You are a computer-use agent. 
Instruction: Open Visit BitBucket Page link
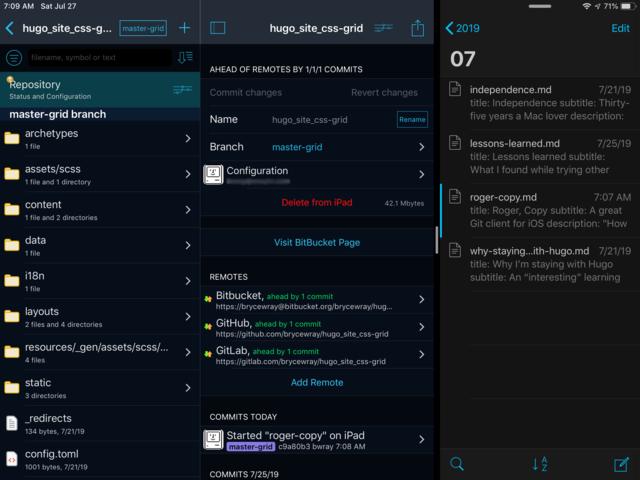(x=317, y=242)
